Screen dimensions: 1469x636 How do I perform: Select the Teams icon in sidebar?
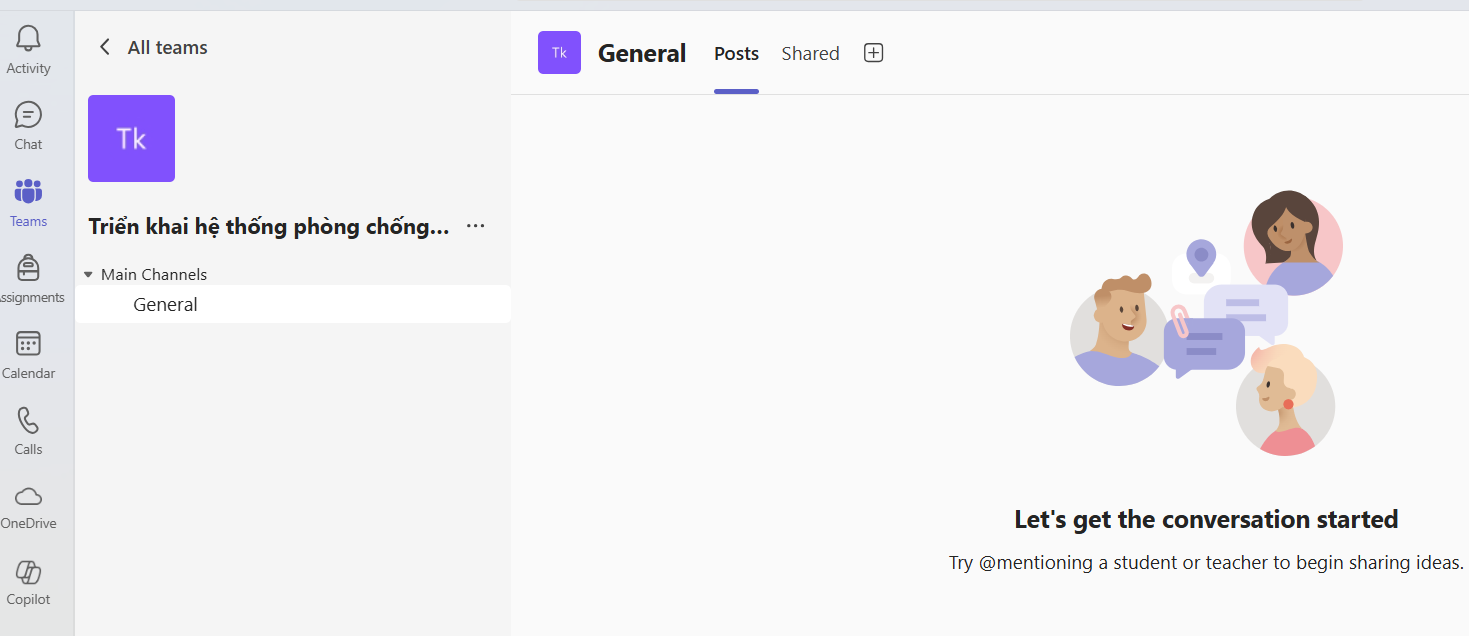[28, 192]
